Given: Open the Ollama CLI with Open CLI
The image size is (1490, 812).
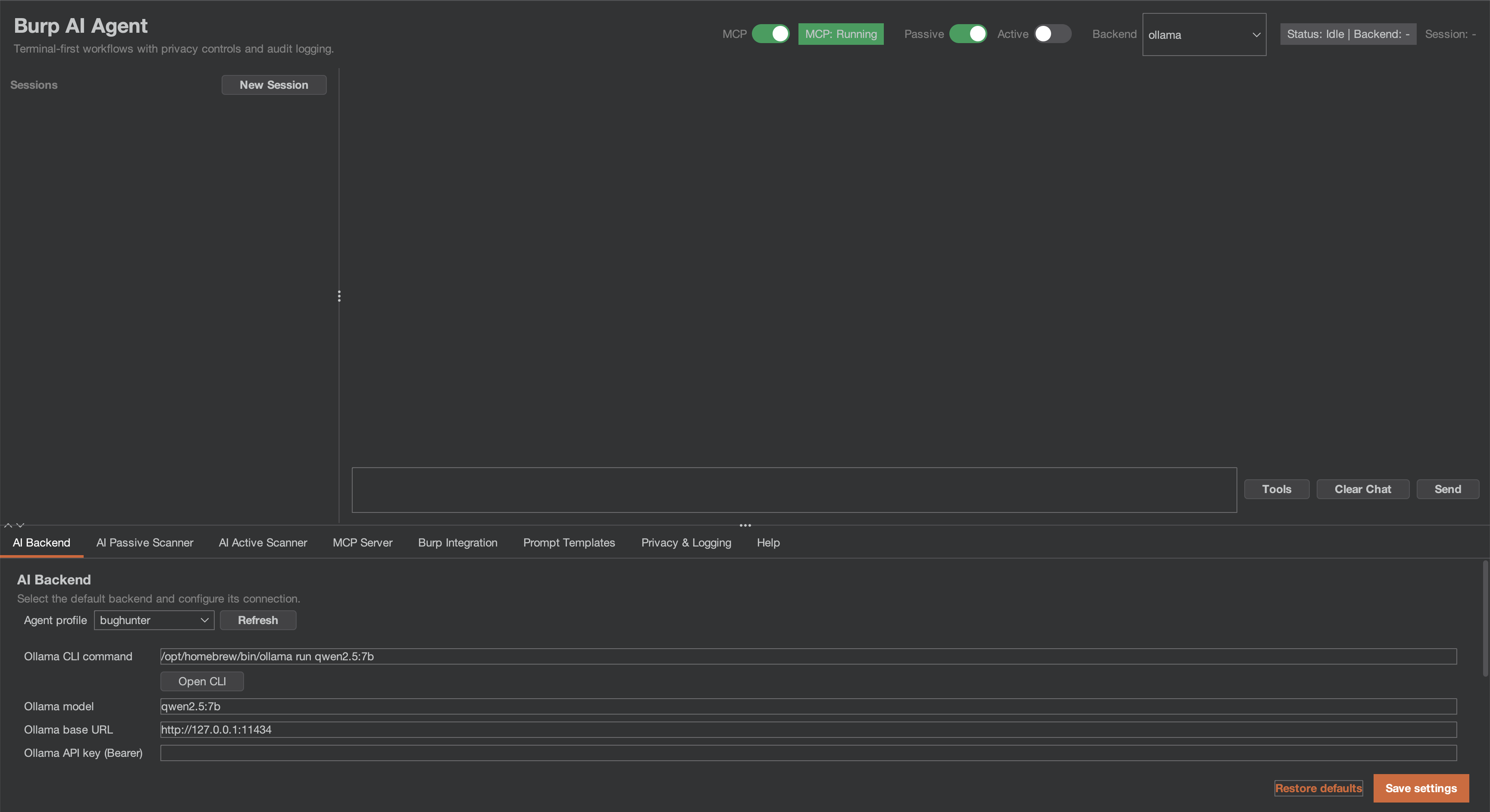Looking at the screenshot, I should click(202, 681).
